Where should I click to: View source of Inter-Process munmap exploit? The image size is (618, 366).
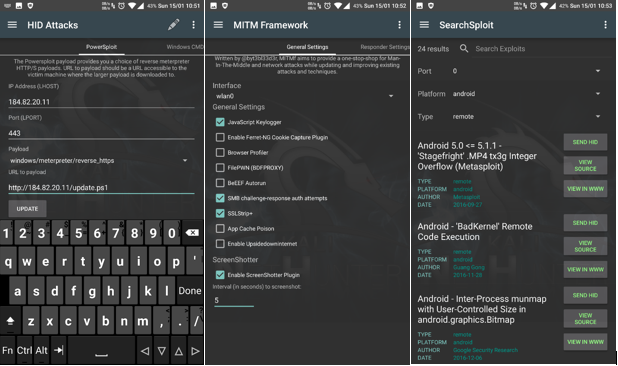(x=585, y=319)
